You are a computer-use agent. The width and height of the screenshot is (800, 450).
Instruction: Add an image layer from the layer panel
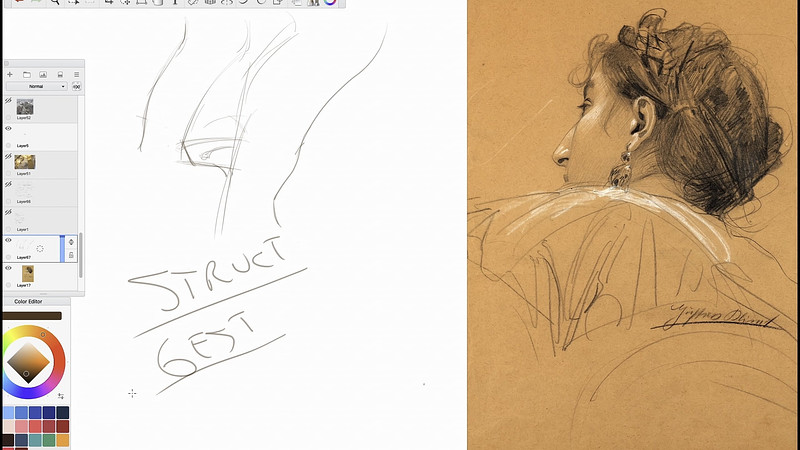43,74
